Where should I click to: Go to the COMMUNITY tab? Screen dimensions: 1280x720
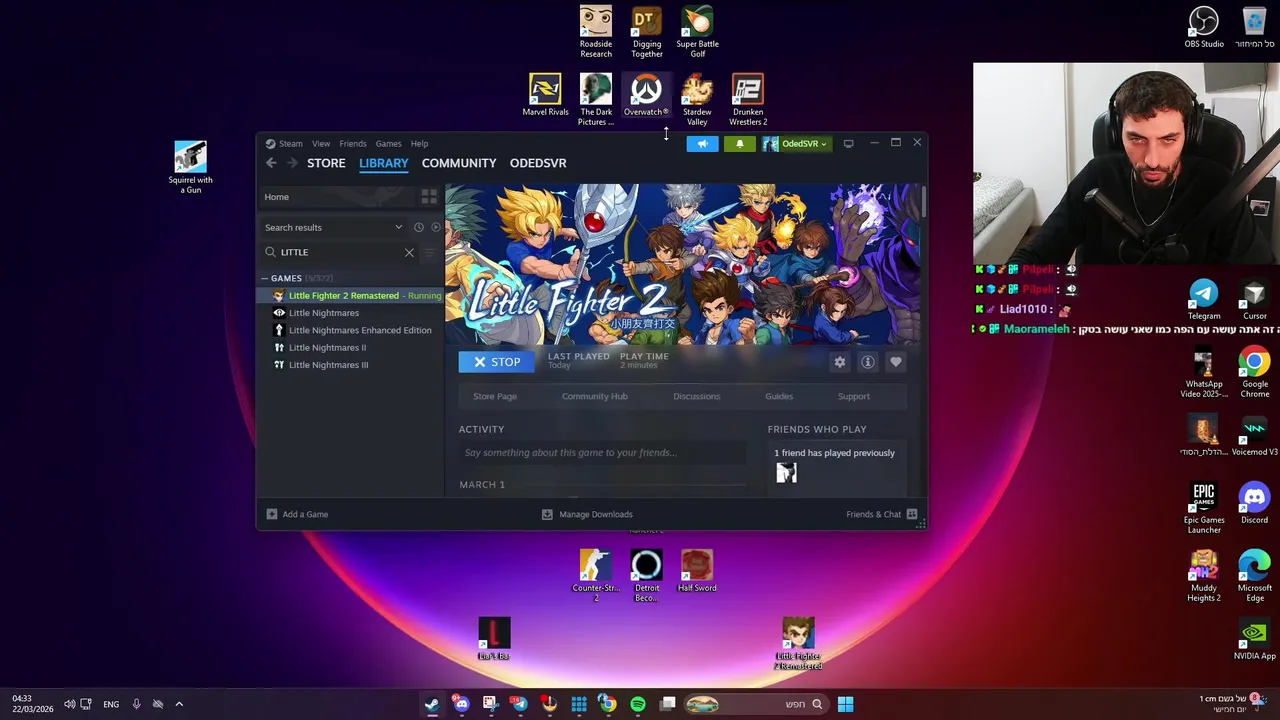[x=459, y=163]
